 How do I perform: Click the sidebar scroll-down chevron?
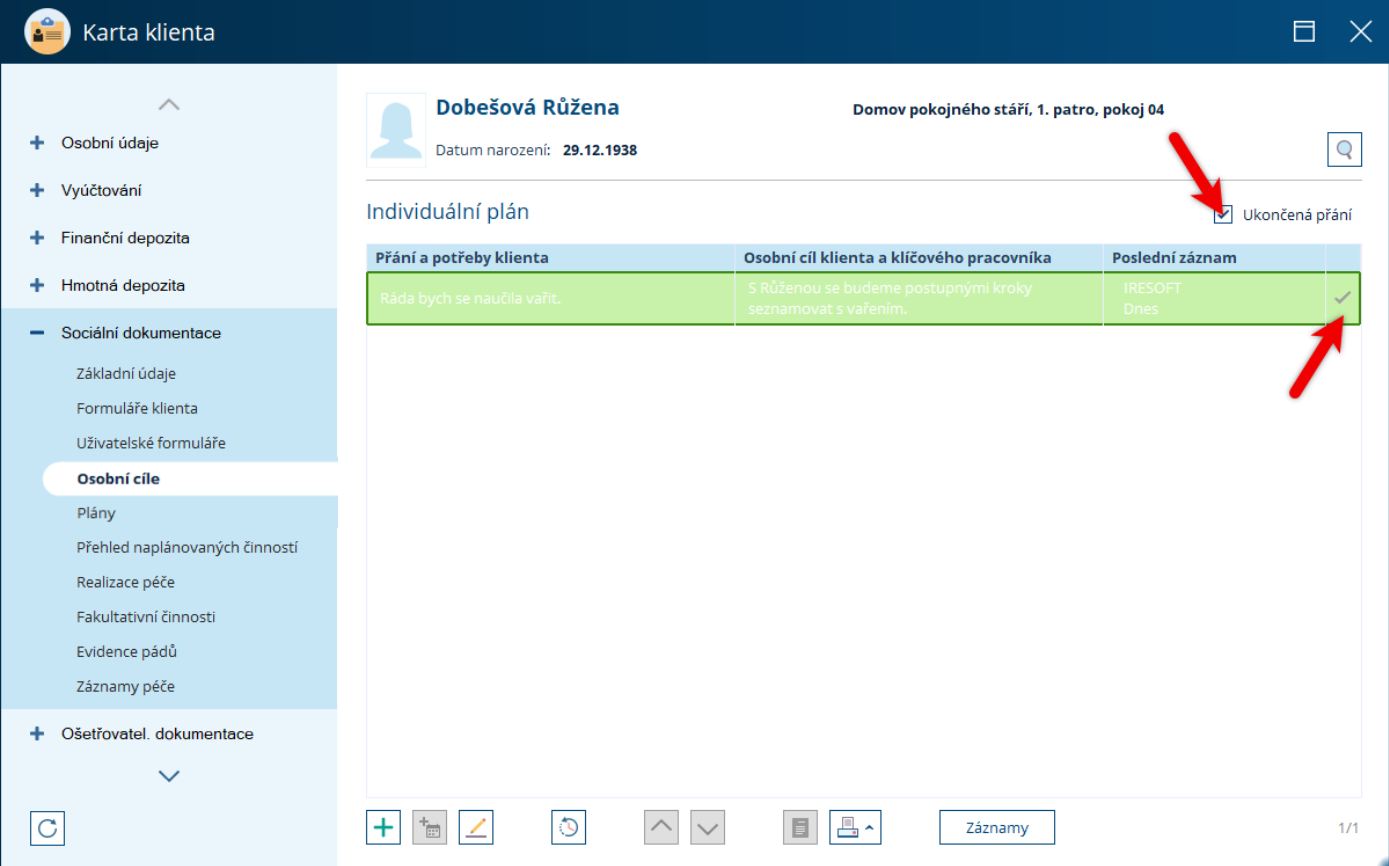point(169,775)
